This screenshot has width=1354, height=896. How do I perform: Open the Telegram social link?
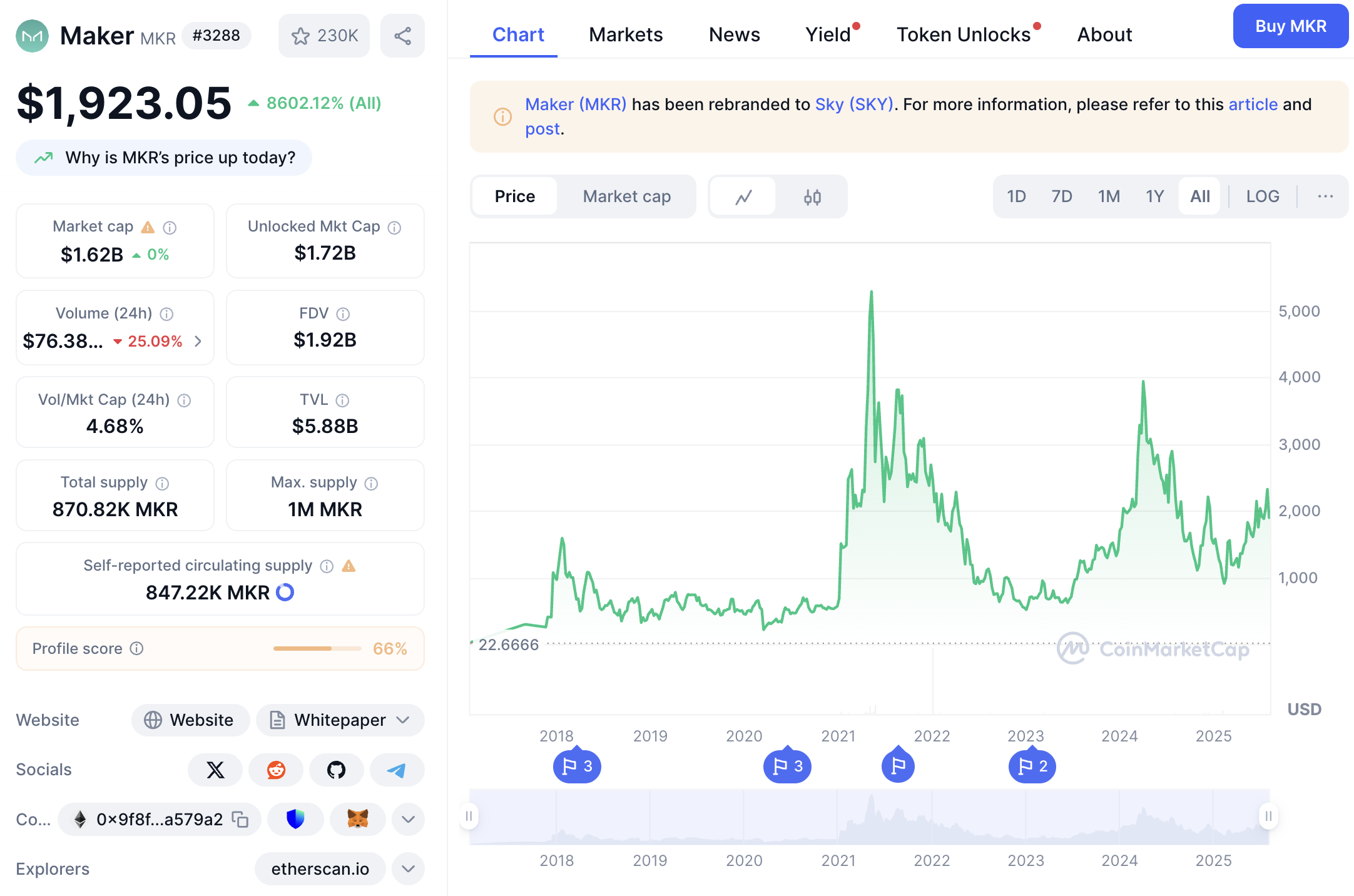(397, 770)
